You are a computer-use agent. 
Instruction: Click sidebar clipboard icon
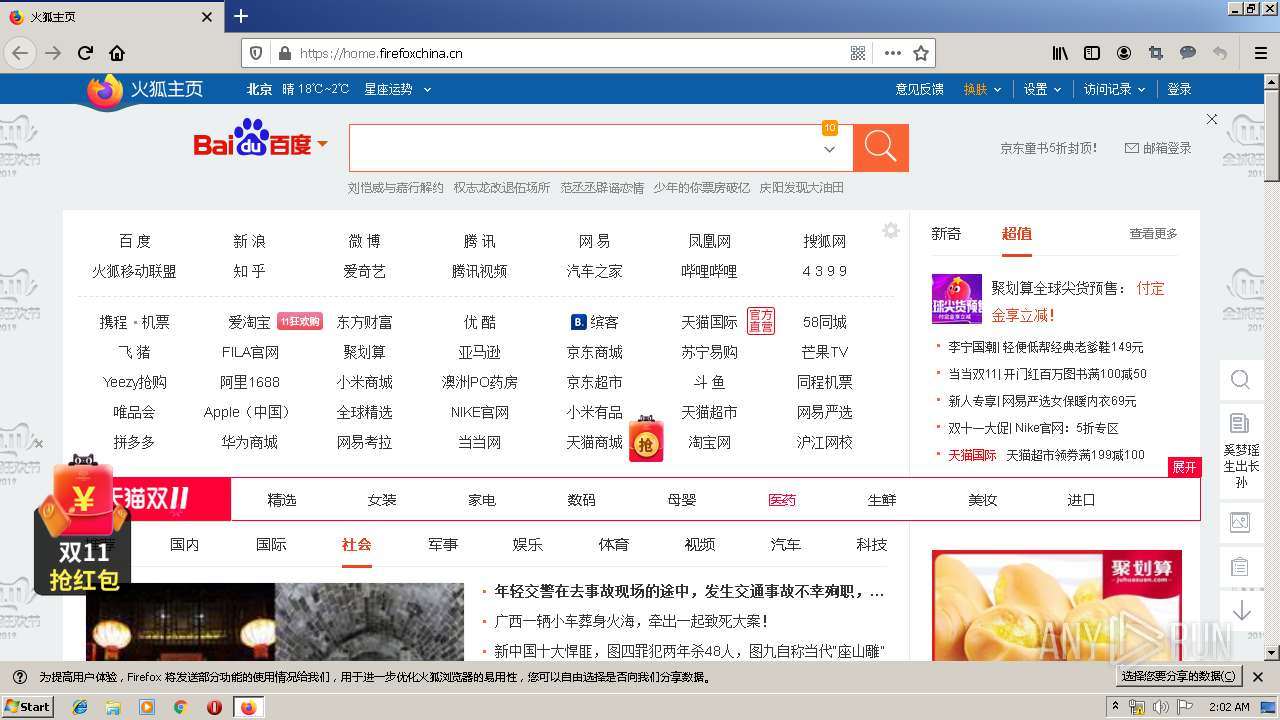[x=1240, y=567]
